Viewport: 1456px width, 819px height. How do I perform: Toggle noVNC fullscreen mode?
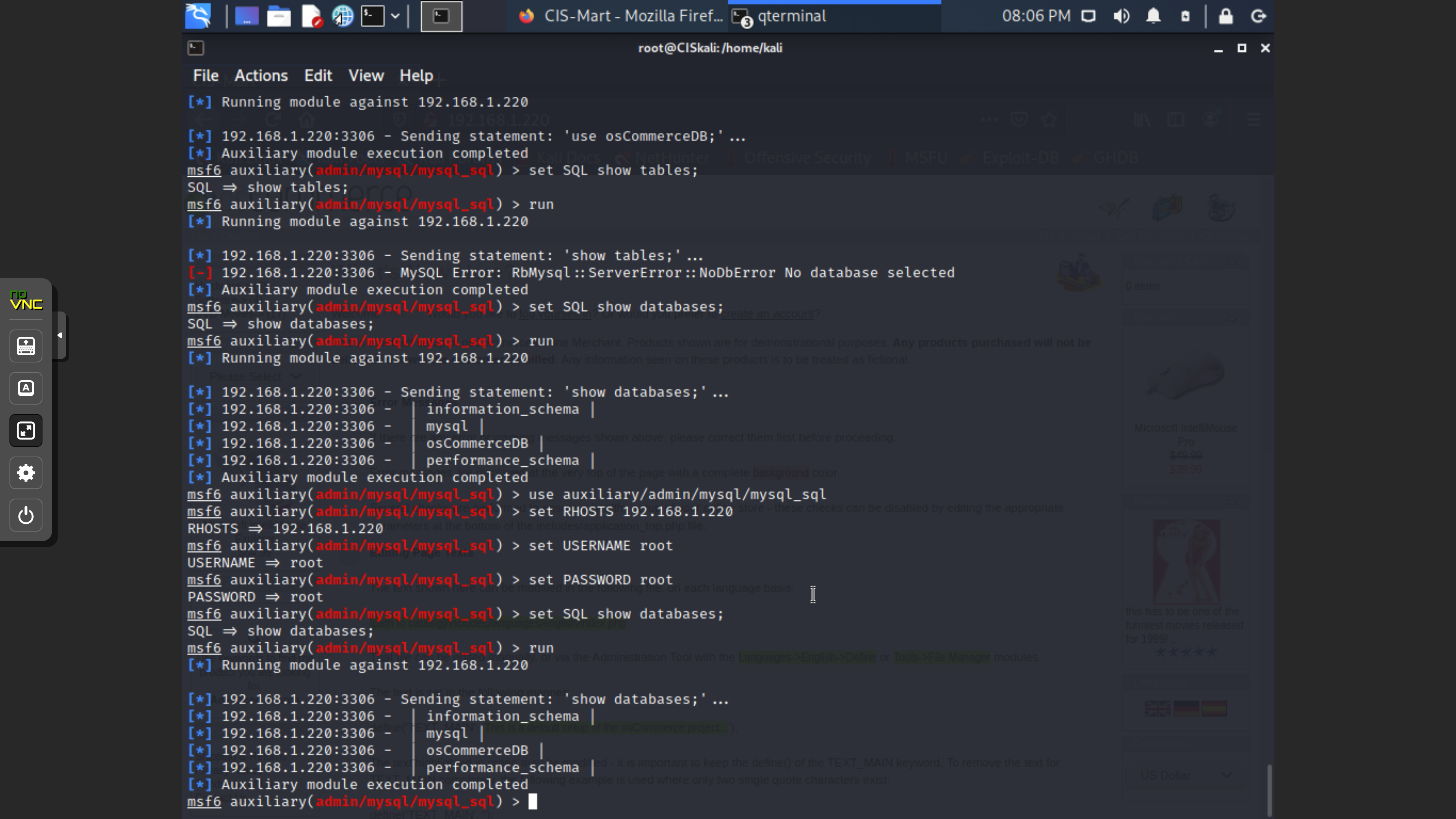(26, 431)
